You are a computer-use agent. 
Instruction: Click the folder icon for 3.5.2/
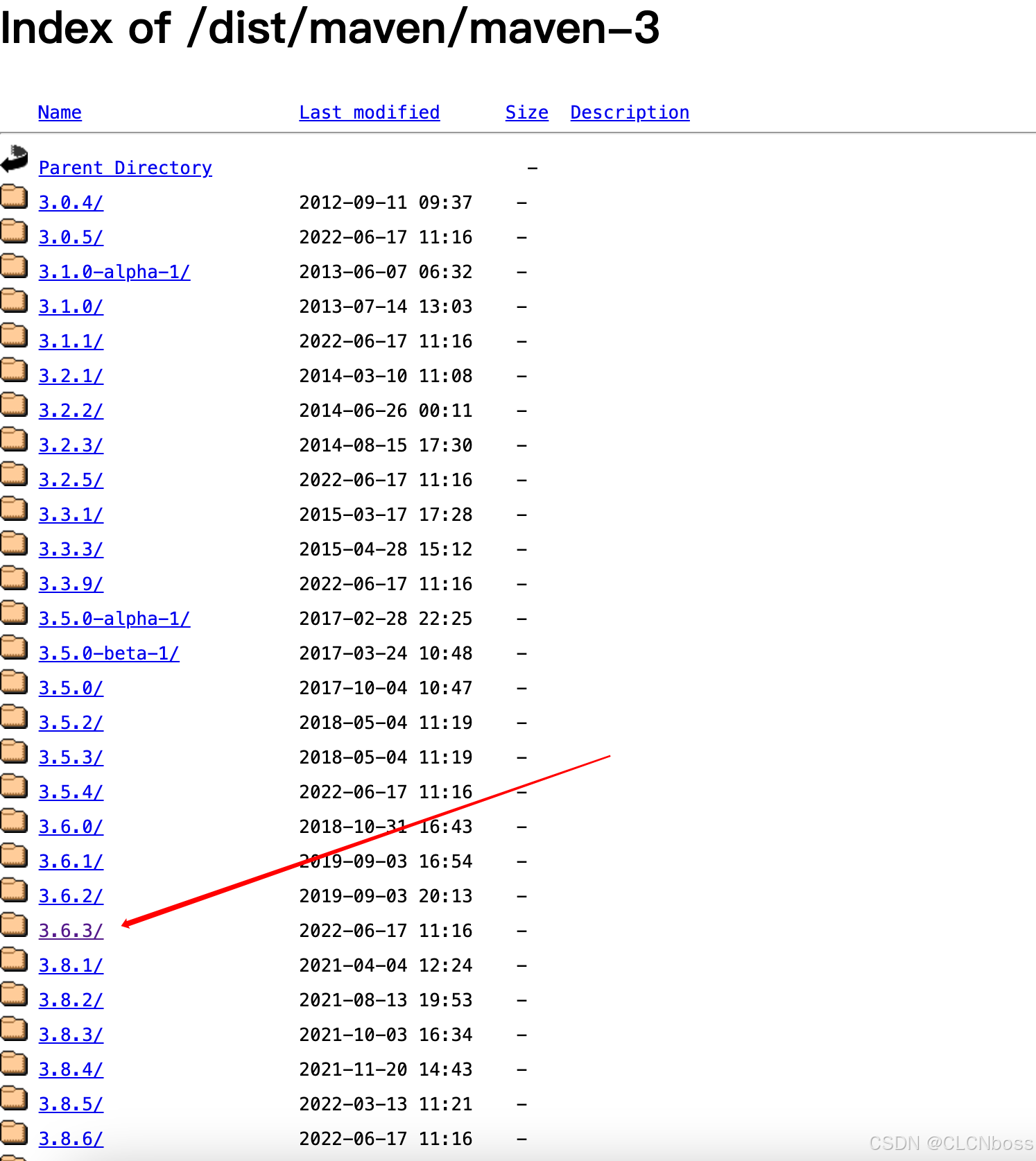point(14,717)
